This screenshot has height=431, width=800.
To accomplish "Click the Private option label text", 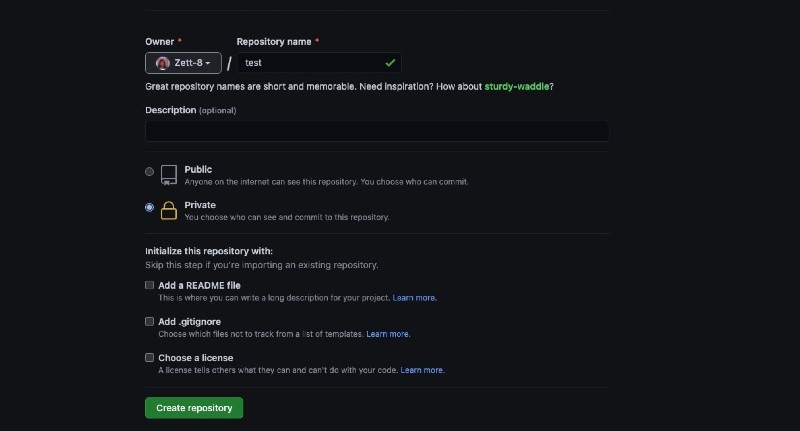I will (200, 205).
